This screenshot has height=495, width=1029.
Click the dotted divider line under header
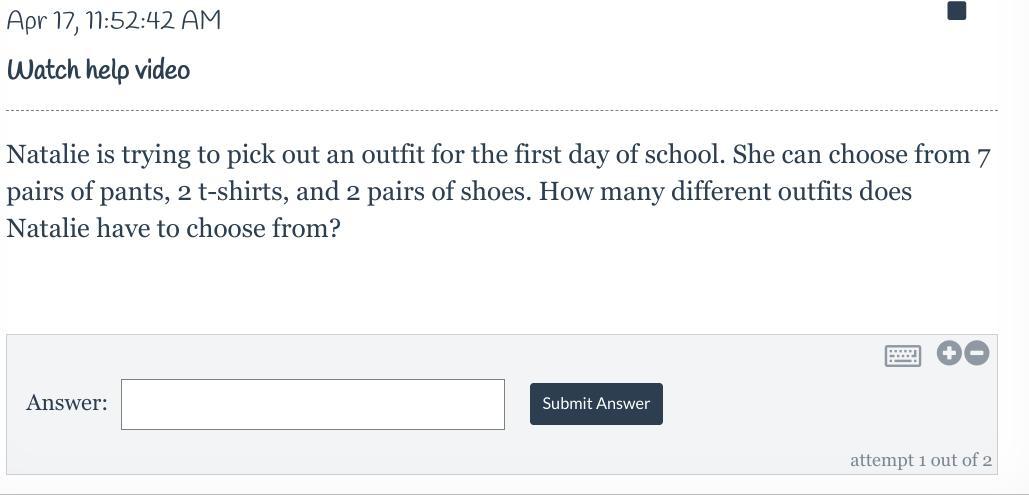(500, 110)
